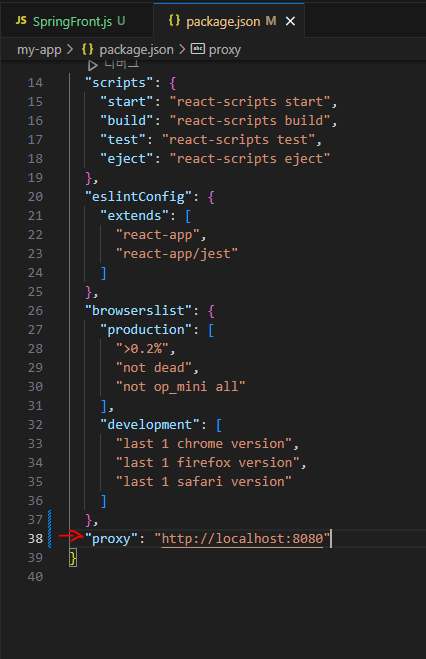Open the proxy breadcrumb symbol
Screen dimensions: 426x659
tap(225, 50)
